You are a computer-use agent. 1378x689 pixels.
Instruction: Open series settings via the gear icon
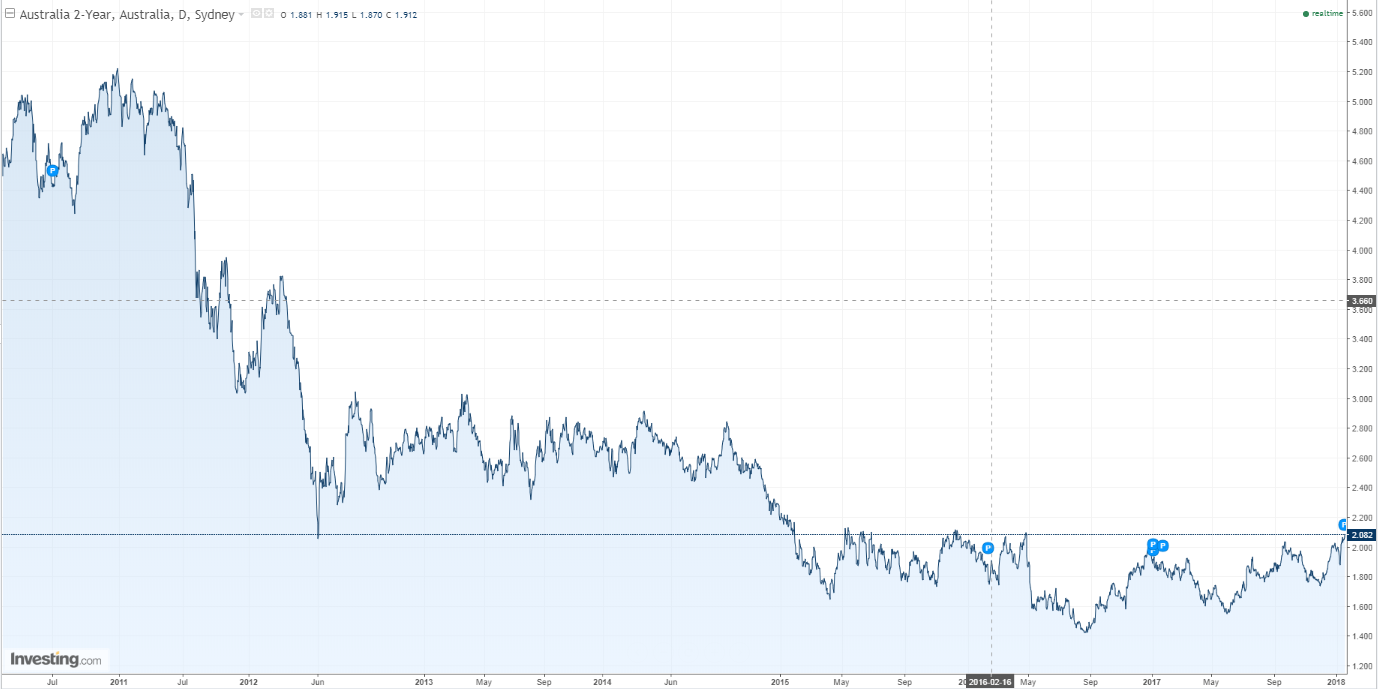[268, 14]
